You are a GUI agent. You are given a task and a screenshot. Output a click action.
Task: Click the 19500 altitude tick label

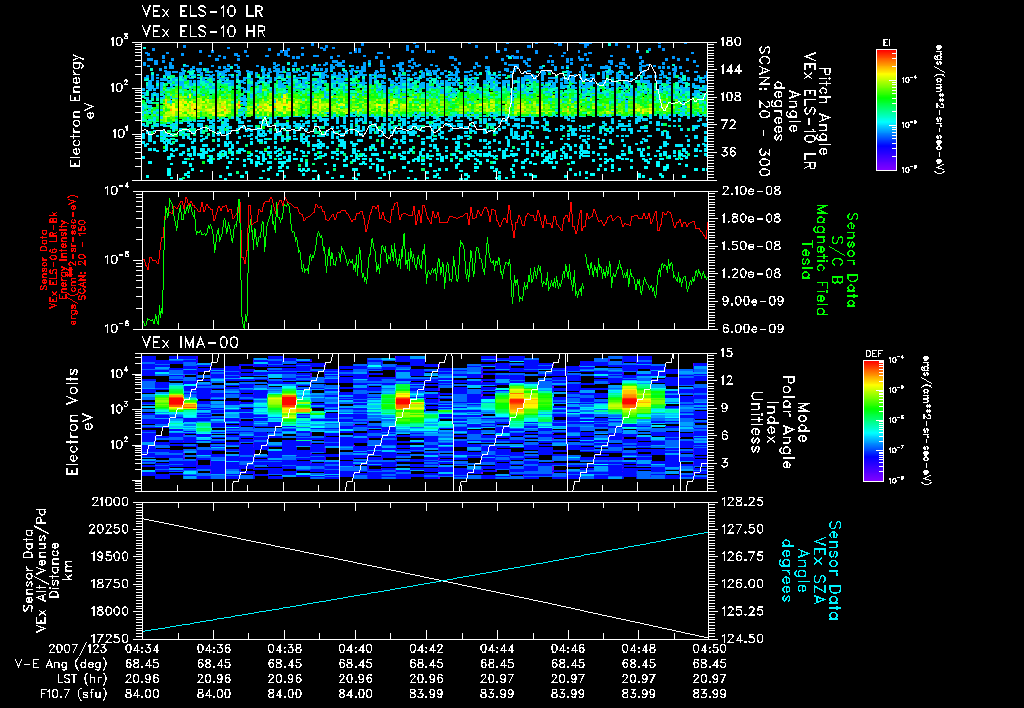point(110,556)
